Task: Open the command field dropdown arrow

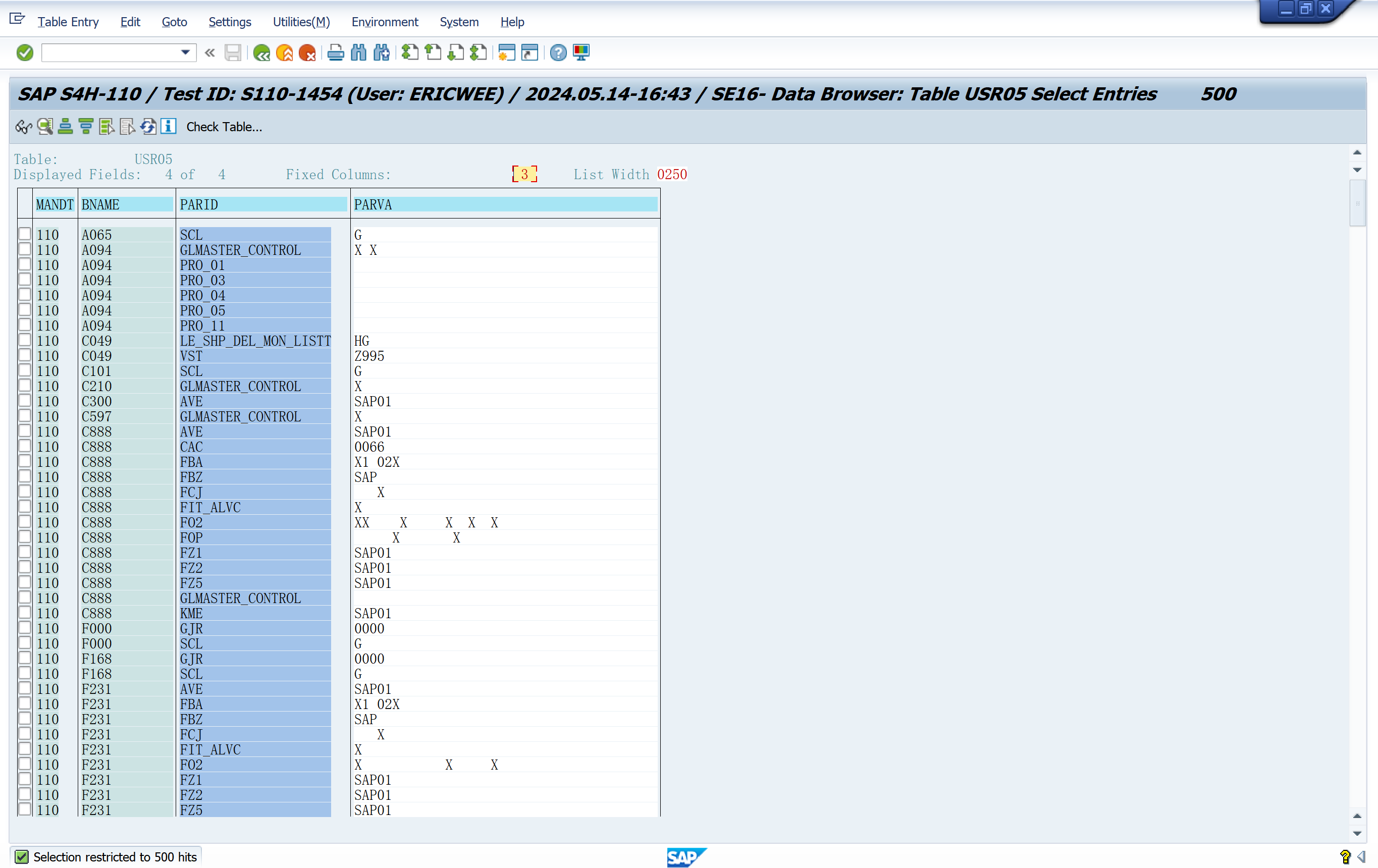Action: pos(185,52)
